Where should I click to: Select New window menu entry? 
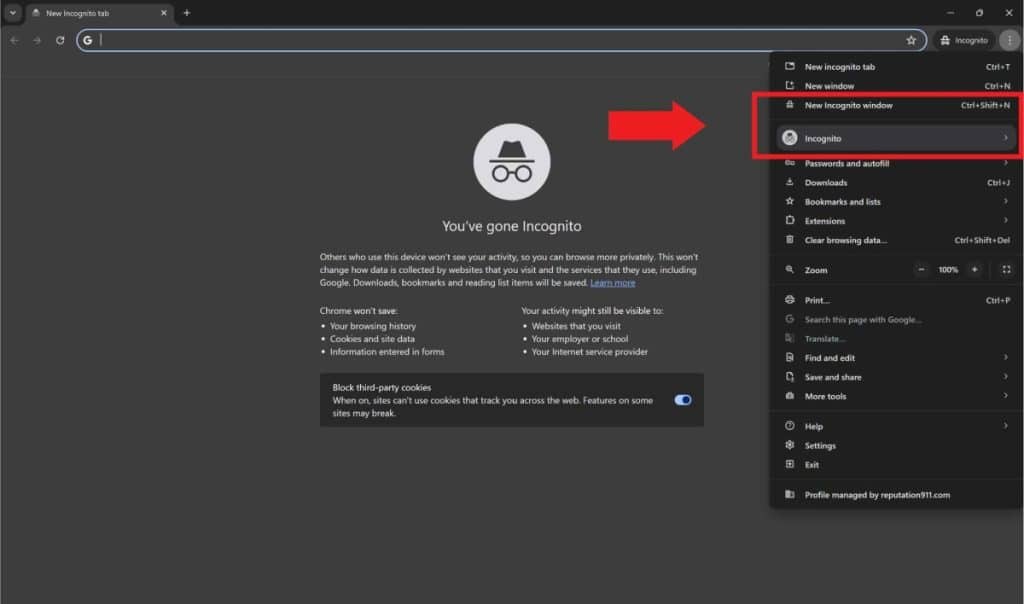click(x=896, y=86)
